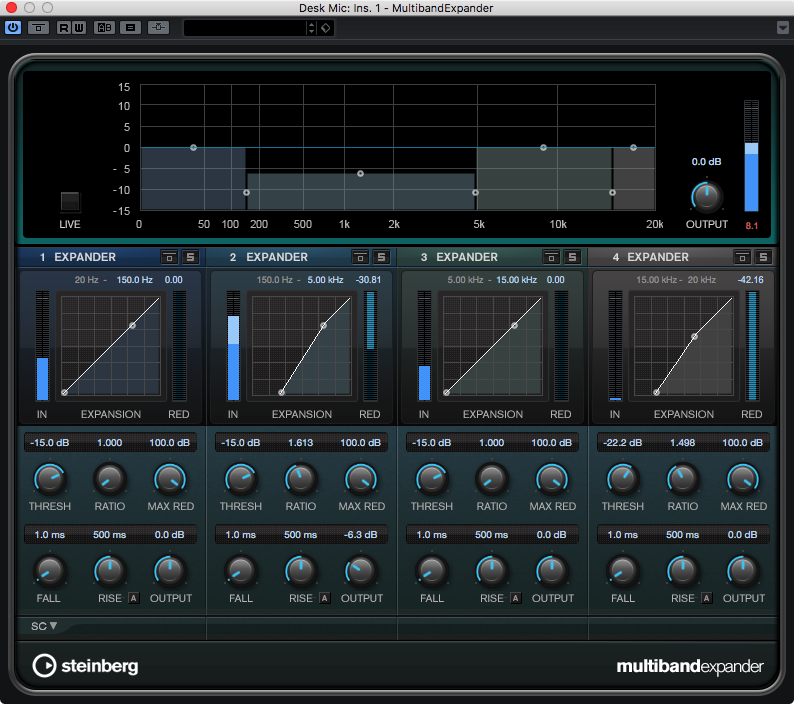Toggle the LIVE mode button
The height and width of the screenshot is (704, 794).
[70, 201]
